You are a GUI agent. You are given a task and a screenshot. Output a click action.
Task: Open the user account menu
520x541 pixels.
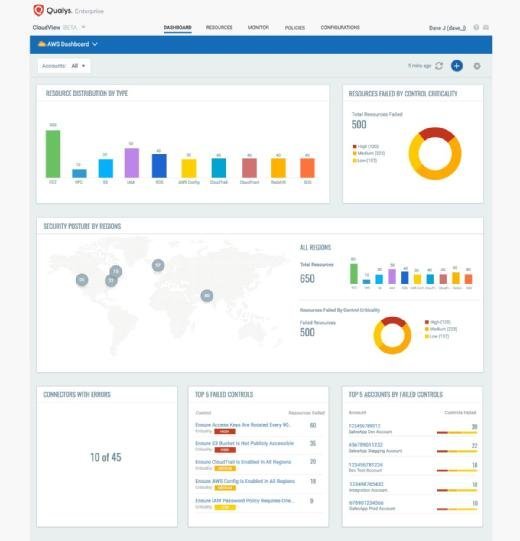pos(447,28)
